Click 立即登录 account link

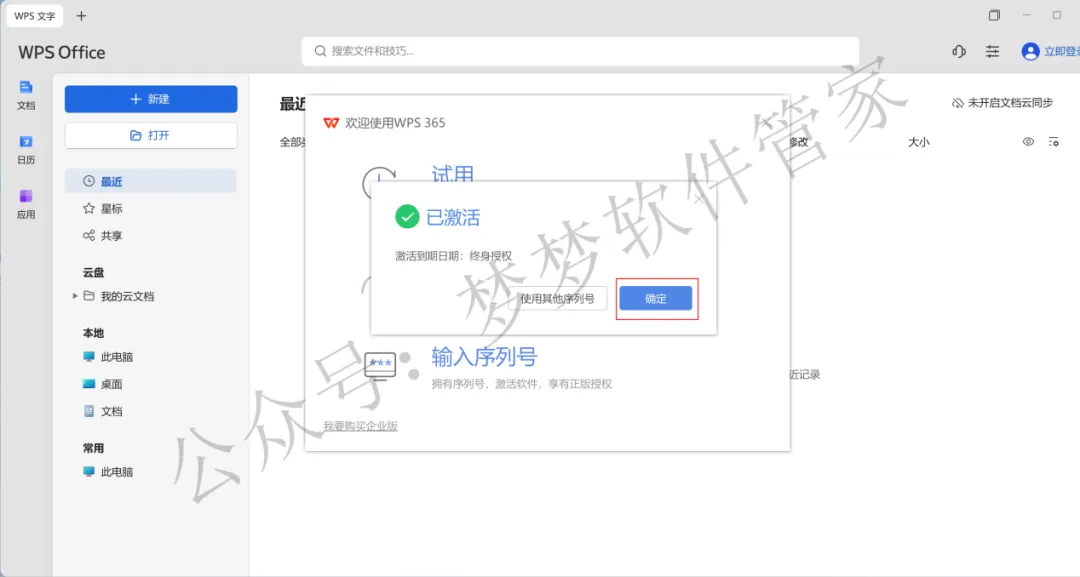pyautogui.click(x=1061, y=52)
